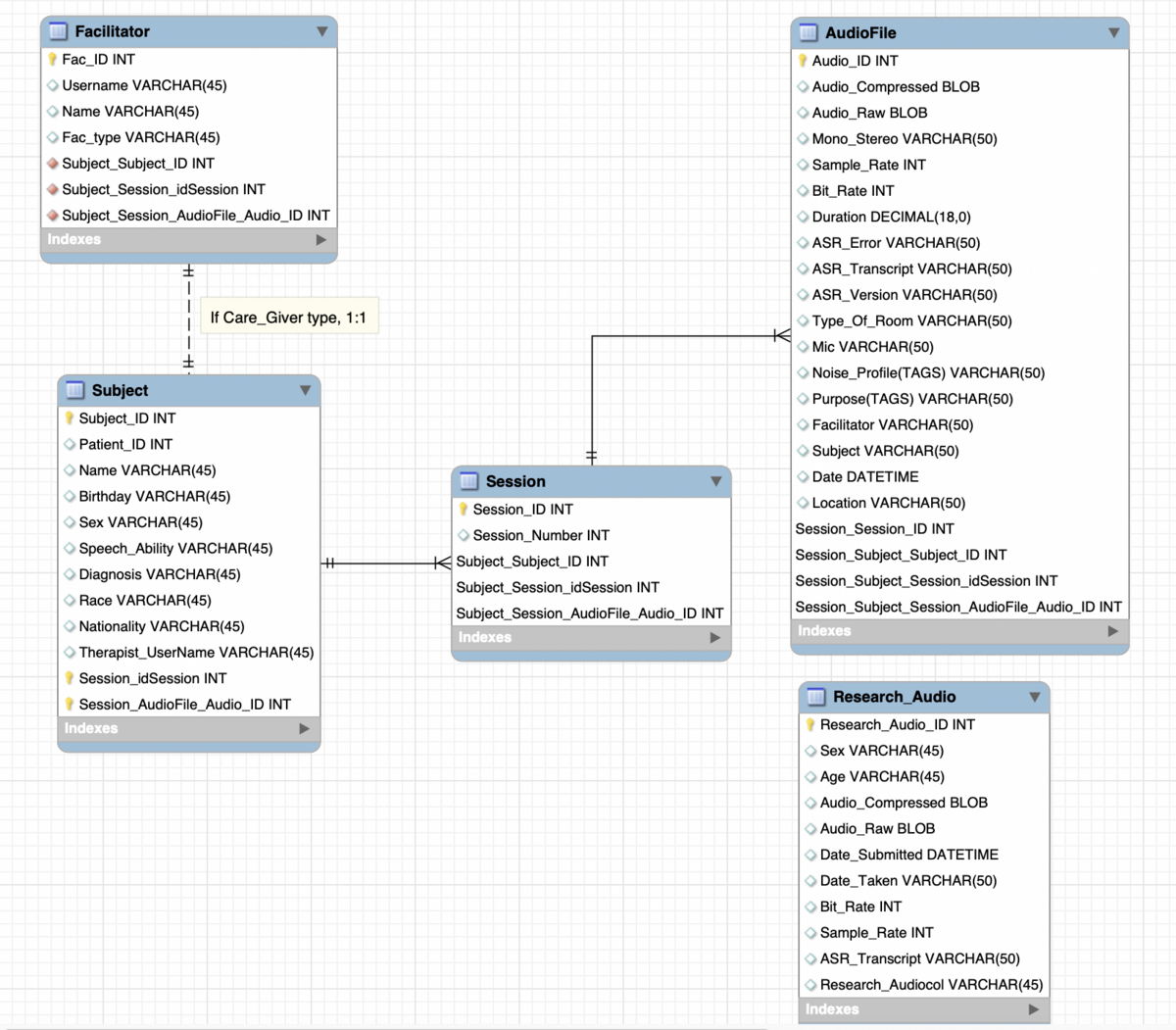Collapse the Subject table with header arrow

tap(306, 390)
